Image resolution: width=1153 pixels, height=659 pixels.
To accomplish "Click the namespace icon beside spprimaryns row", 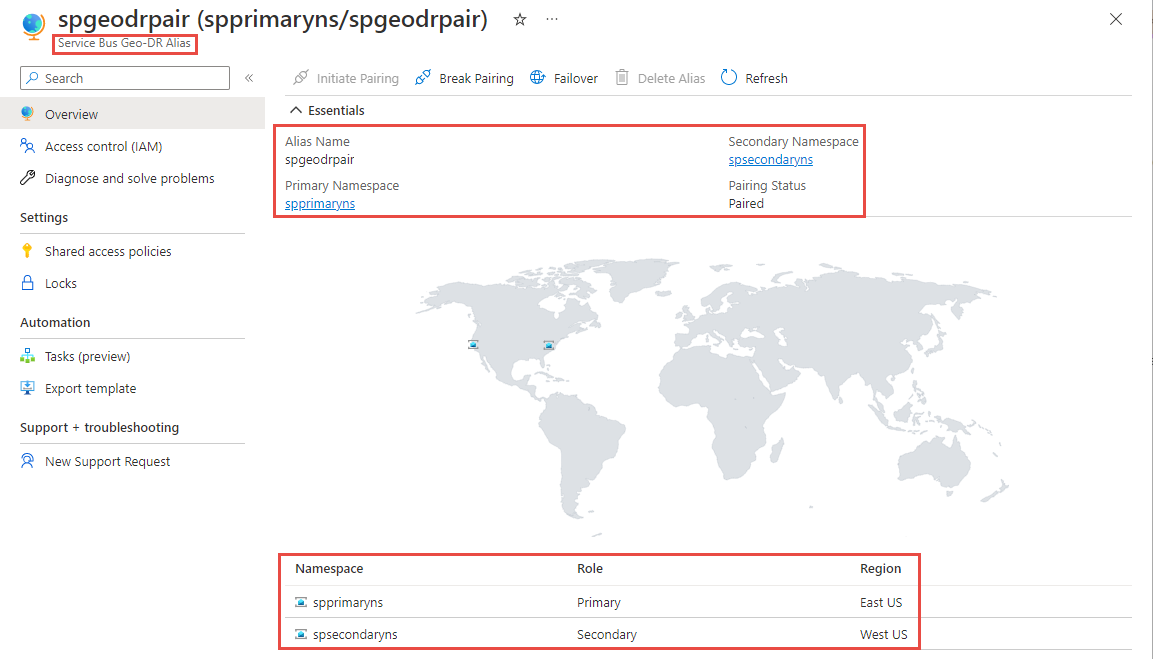I will click(299, 602).
